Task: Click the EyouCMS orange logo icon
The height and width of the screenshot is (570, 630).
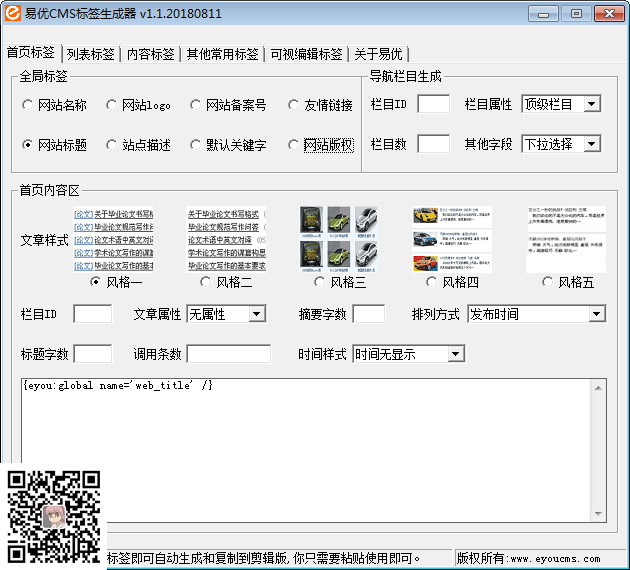Action: (12, 13)
